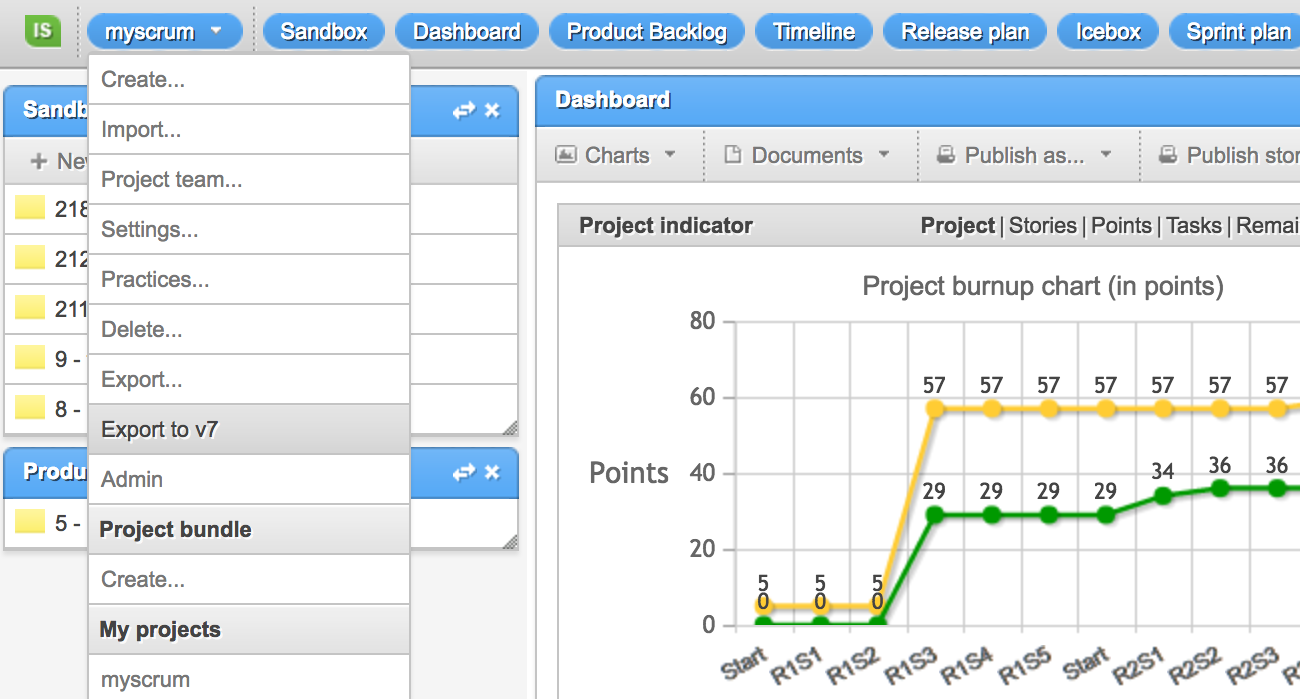
Task: Show the Stories indicator chart
Action: pos(1042,226)
